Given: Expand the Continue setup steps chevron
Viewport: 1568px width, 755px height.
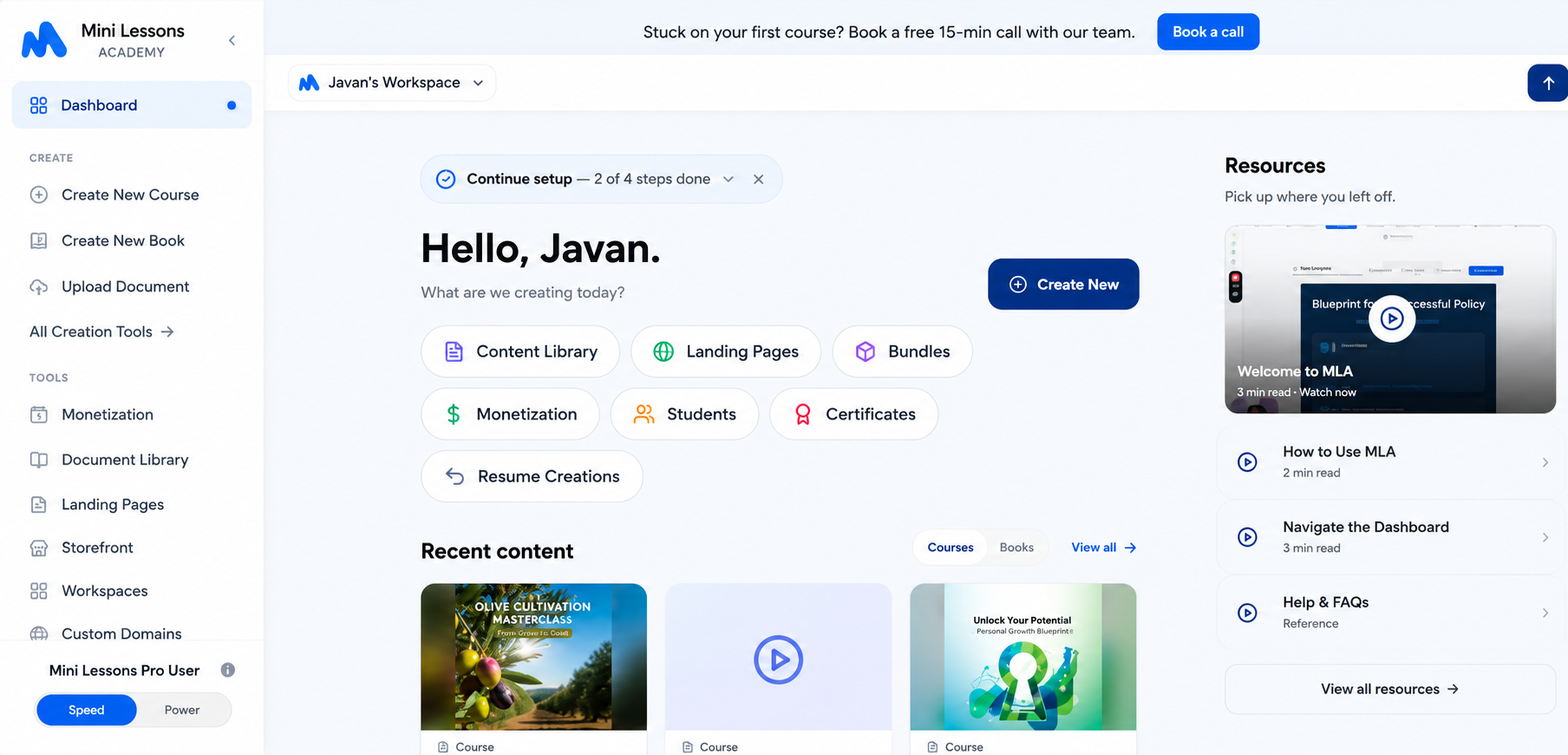Looking at the screenshot, I should [x=728, y=179].
